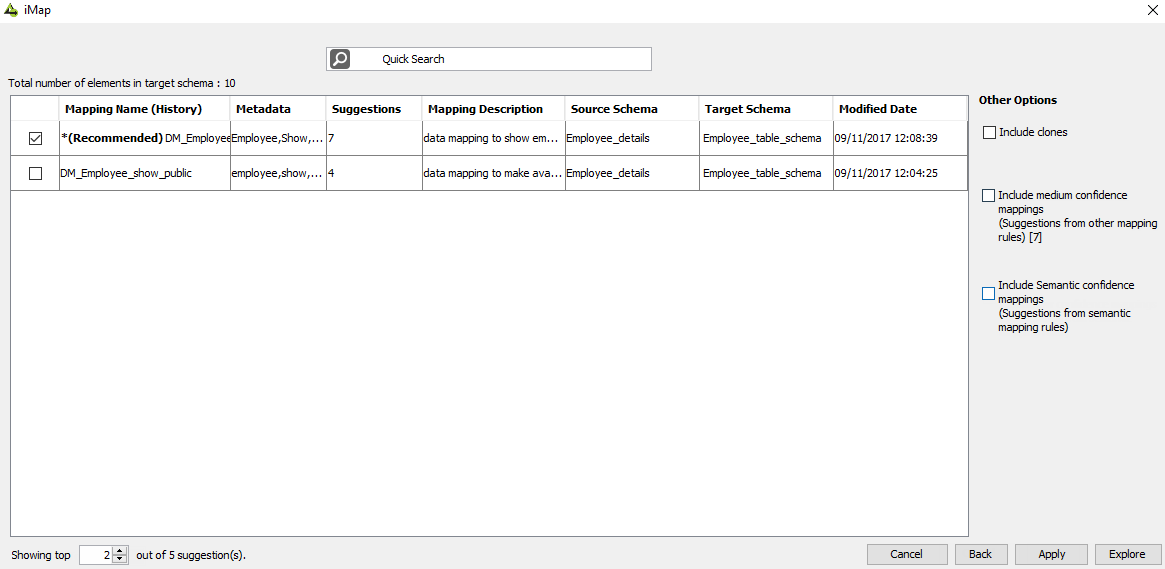Check the DM_Employee_show_public row checkbox

point(35,173)
